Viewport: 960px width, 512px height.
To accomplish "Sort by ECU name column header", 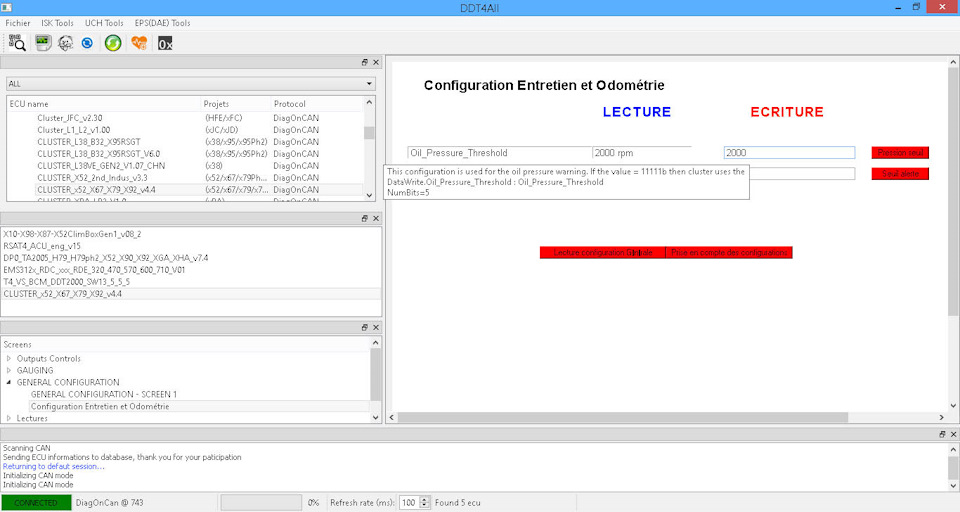I will click(104, 104).
